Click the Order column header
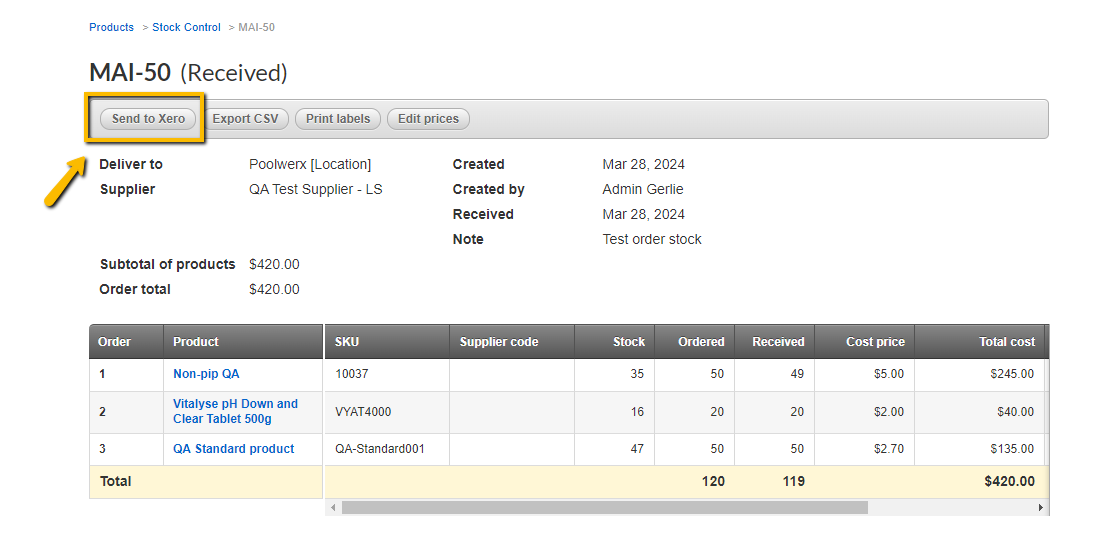1106x555 pixels. pyautogui.click(x=126, y=341)
